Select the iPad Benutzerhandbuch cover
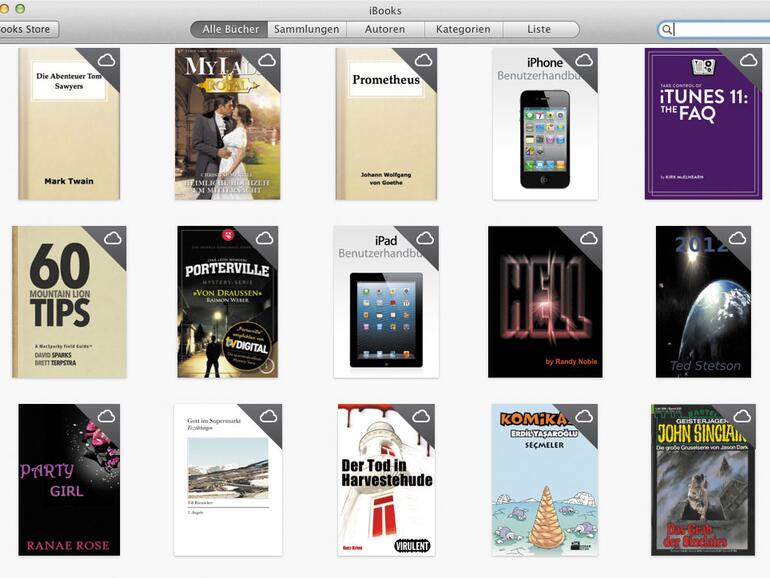Viewport: 770px width, 578px height. pos(386,302)
